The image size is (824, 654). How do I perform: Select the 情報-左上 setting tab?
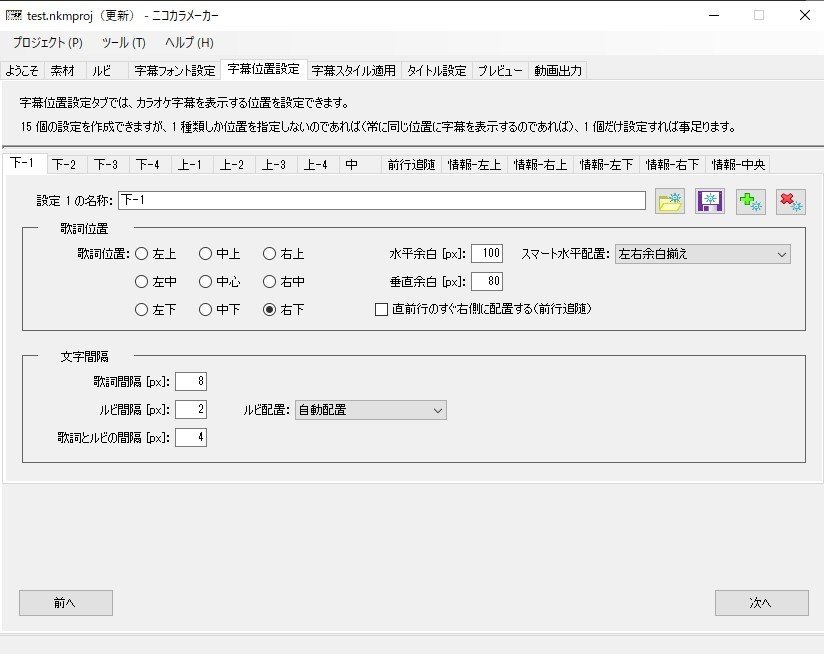click(x=475, y=165)
